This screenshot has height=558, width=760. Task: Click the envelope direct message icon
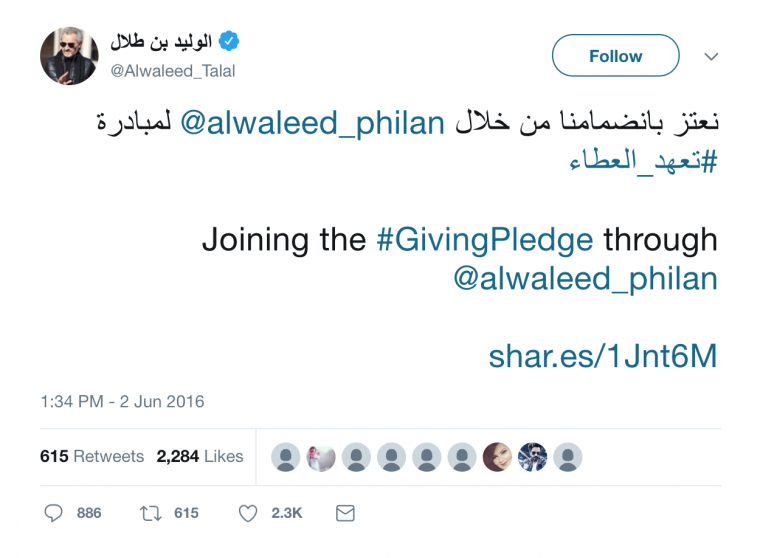pyautogui.click(x=345, y=513)
